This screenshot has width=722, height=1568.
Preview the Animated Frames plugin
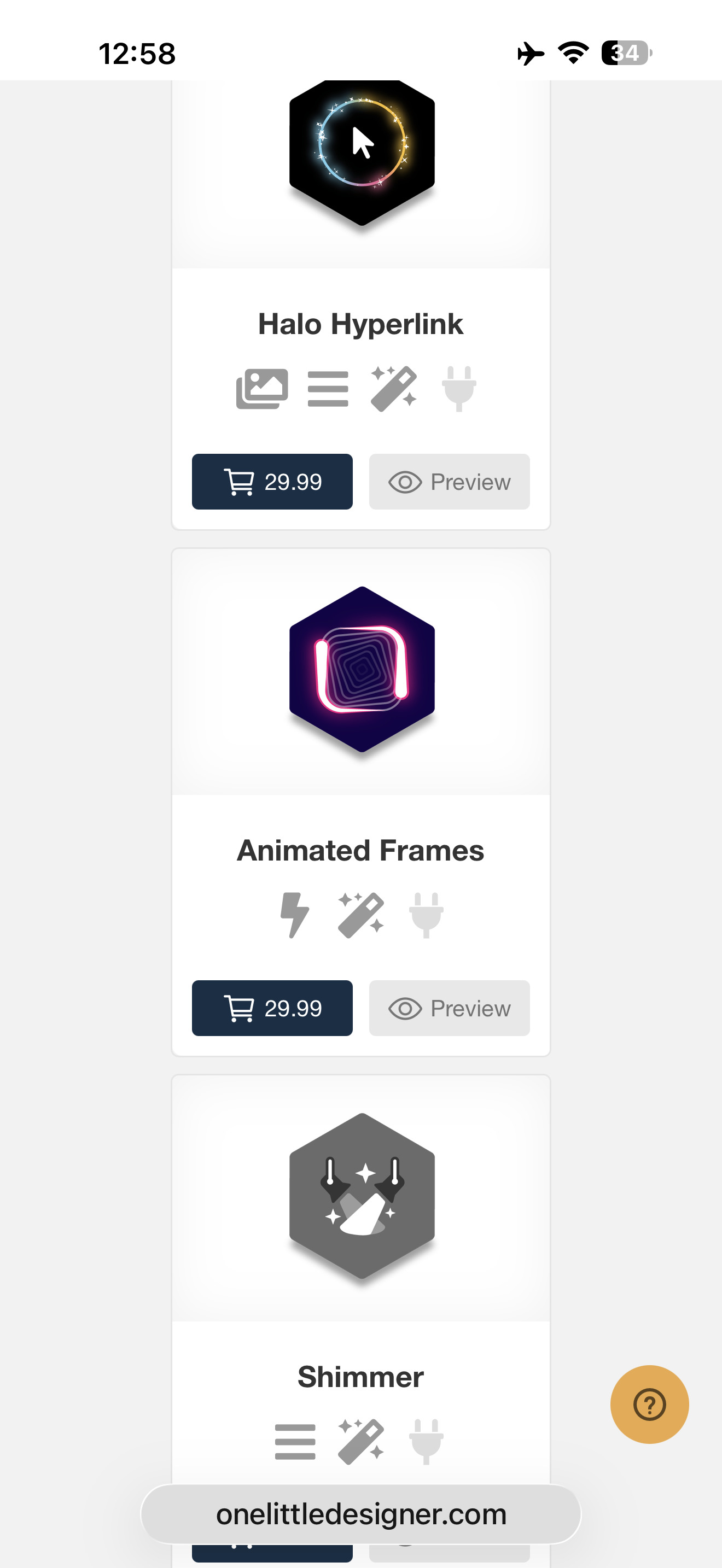[449, 1008]
